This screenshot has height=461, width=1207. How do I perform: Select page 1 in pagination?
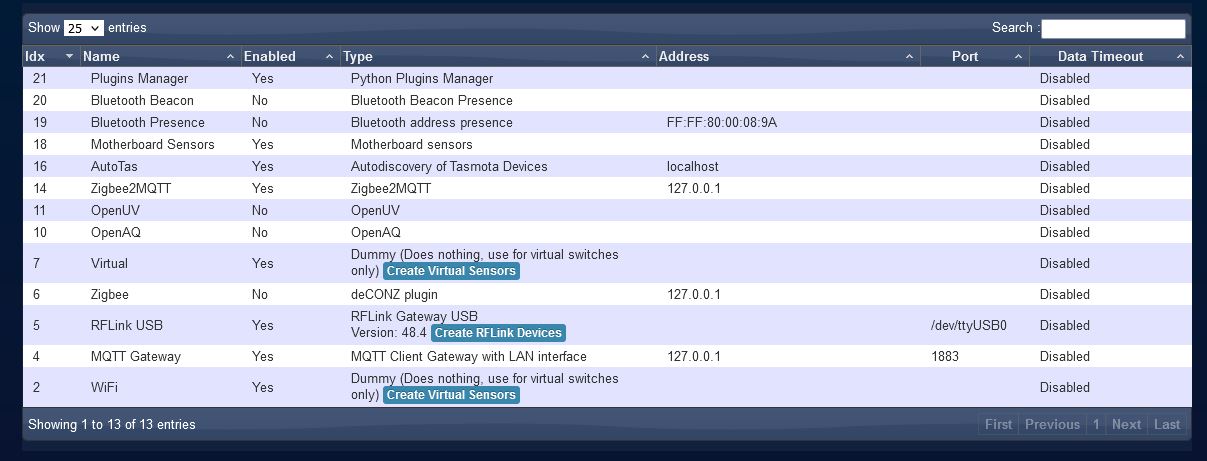(x=1096, y=424)
